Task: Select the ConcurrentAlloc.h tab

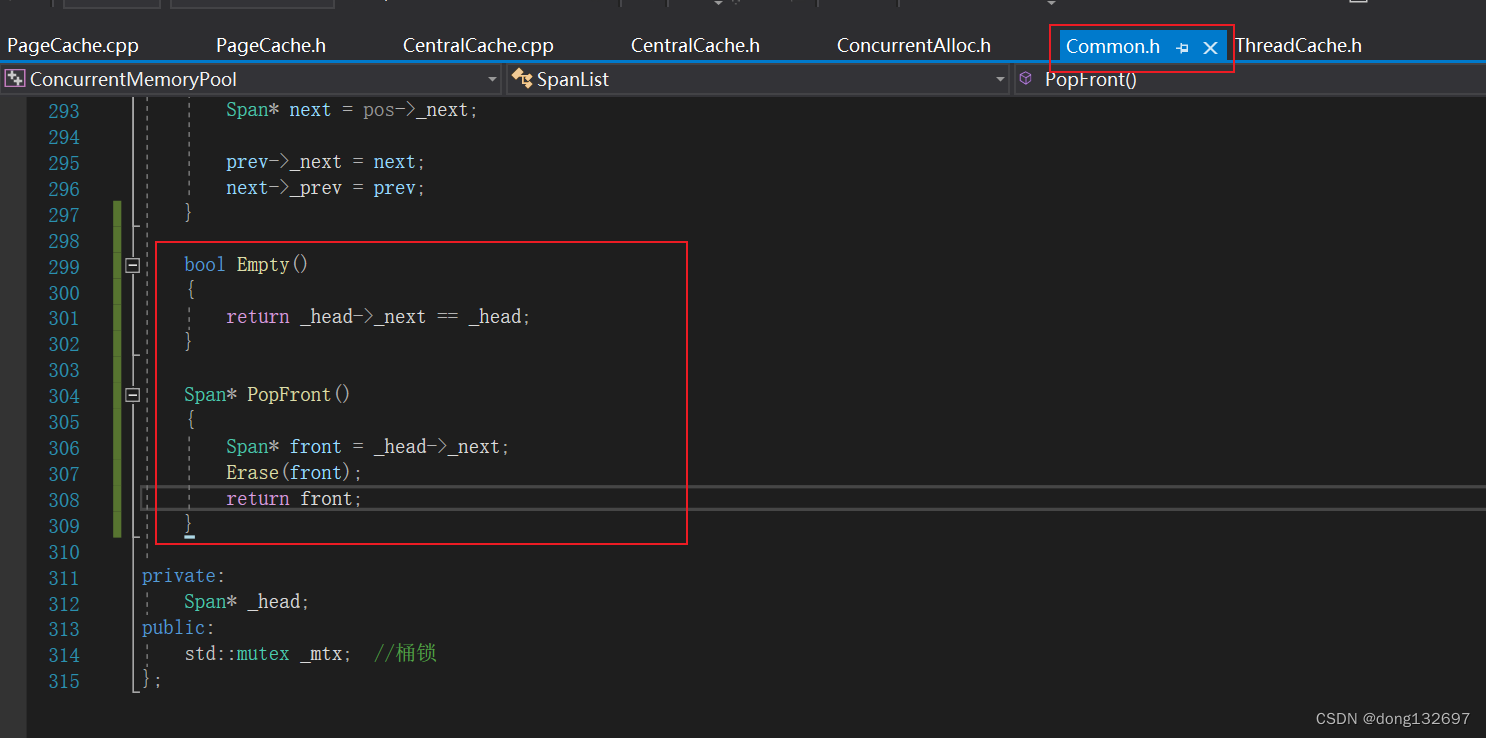Action: click(x=914, y=46)
